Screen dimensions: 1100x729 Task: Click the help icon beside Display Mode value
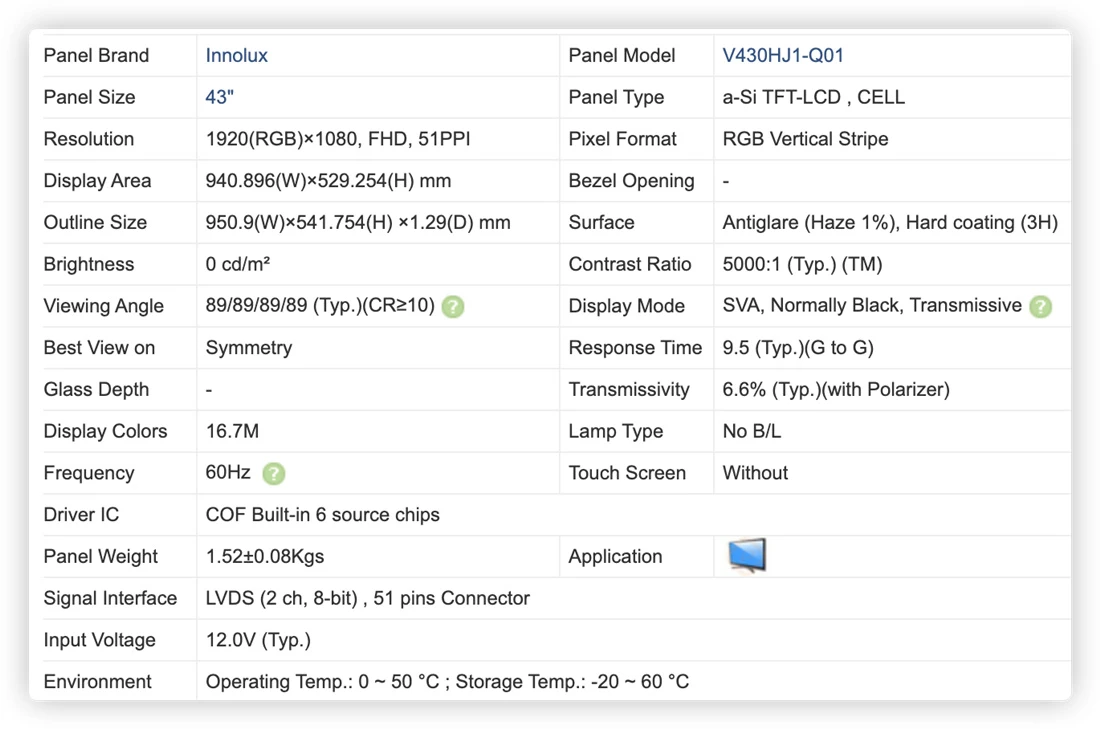(x=1040, y=307)
